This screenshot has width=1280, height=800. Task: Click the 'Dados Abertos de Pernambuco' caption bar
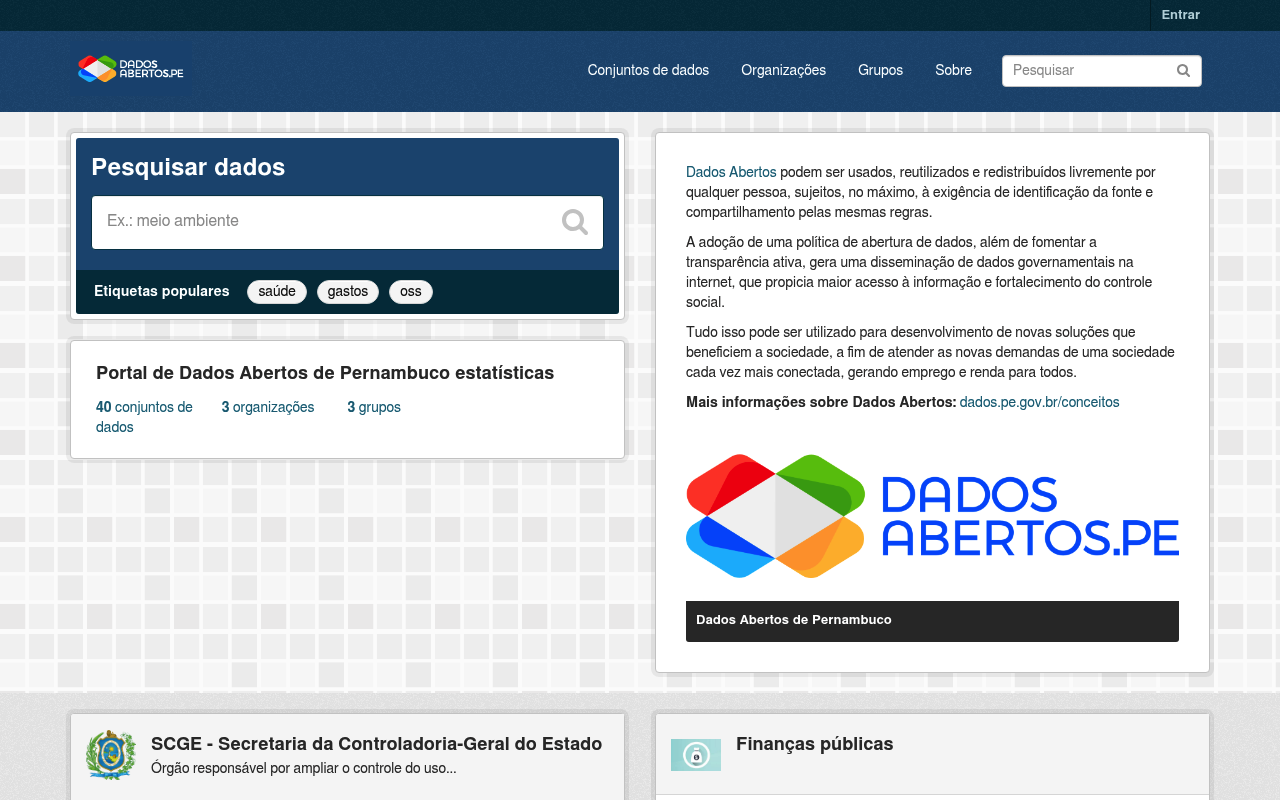click(932, 621)
